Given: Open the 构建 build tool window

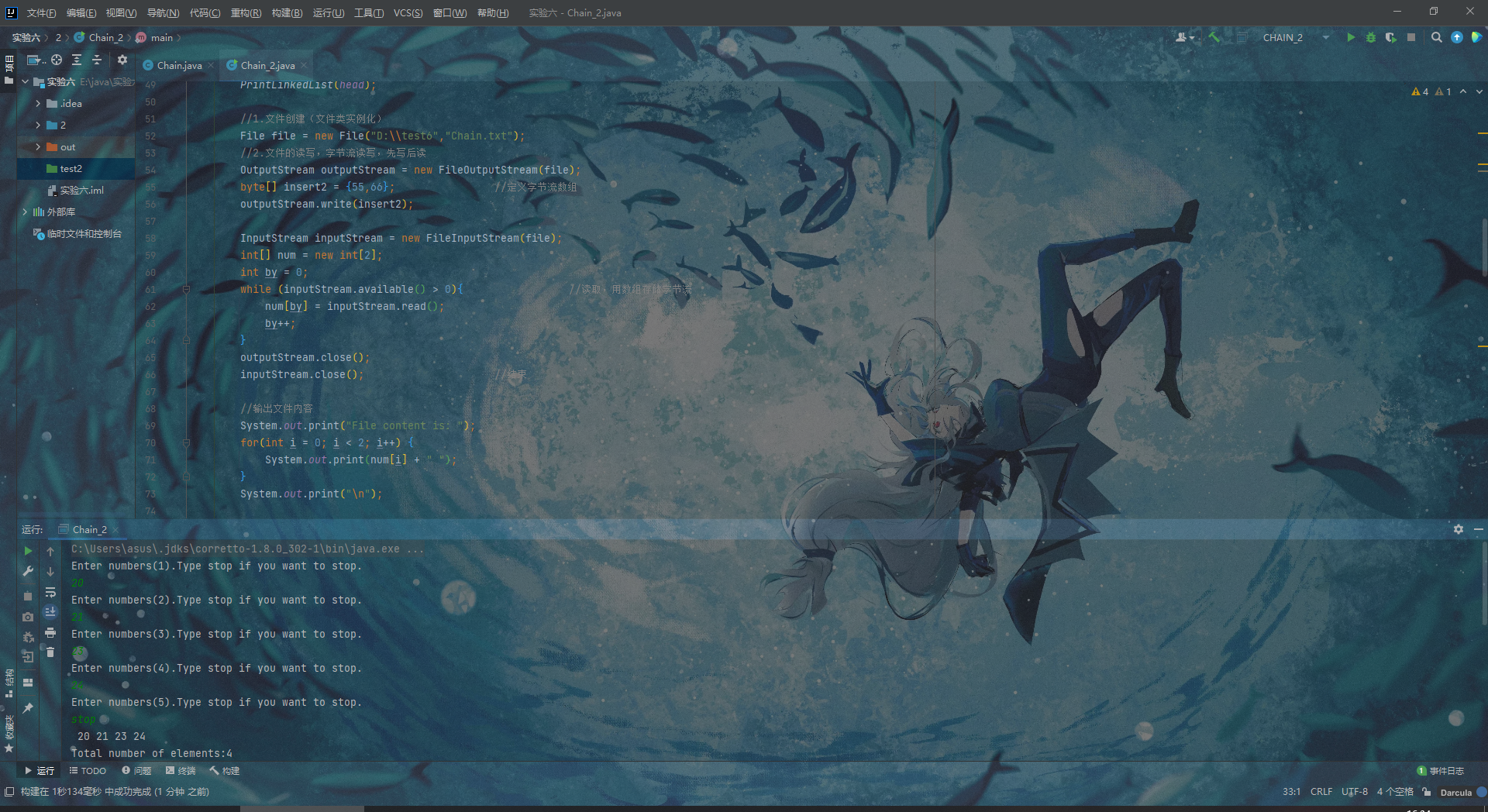Looking at the screenshot, I should 225,771.
